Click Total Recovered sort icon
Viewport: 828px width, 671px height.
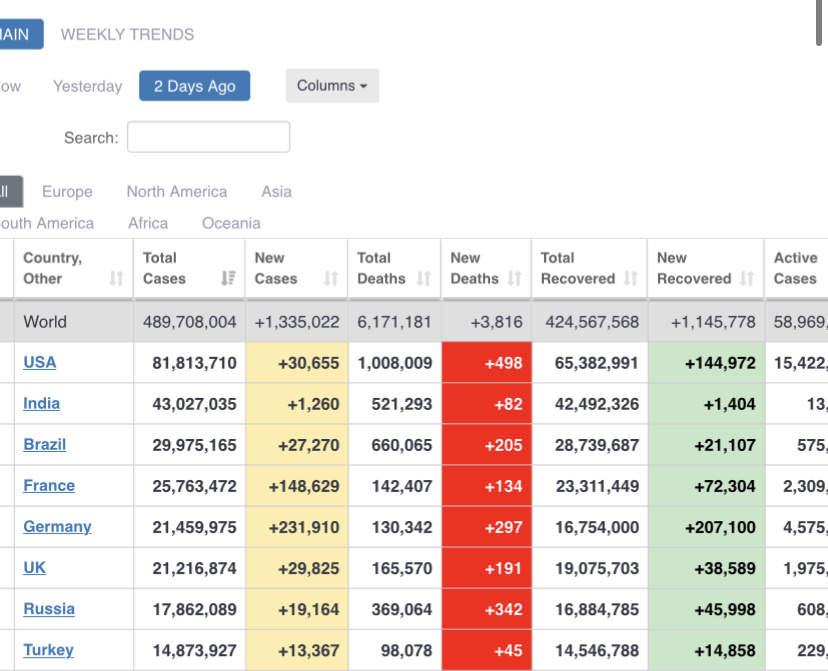point(631,279)
